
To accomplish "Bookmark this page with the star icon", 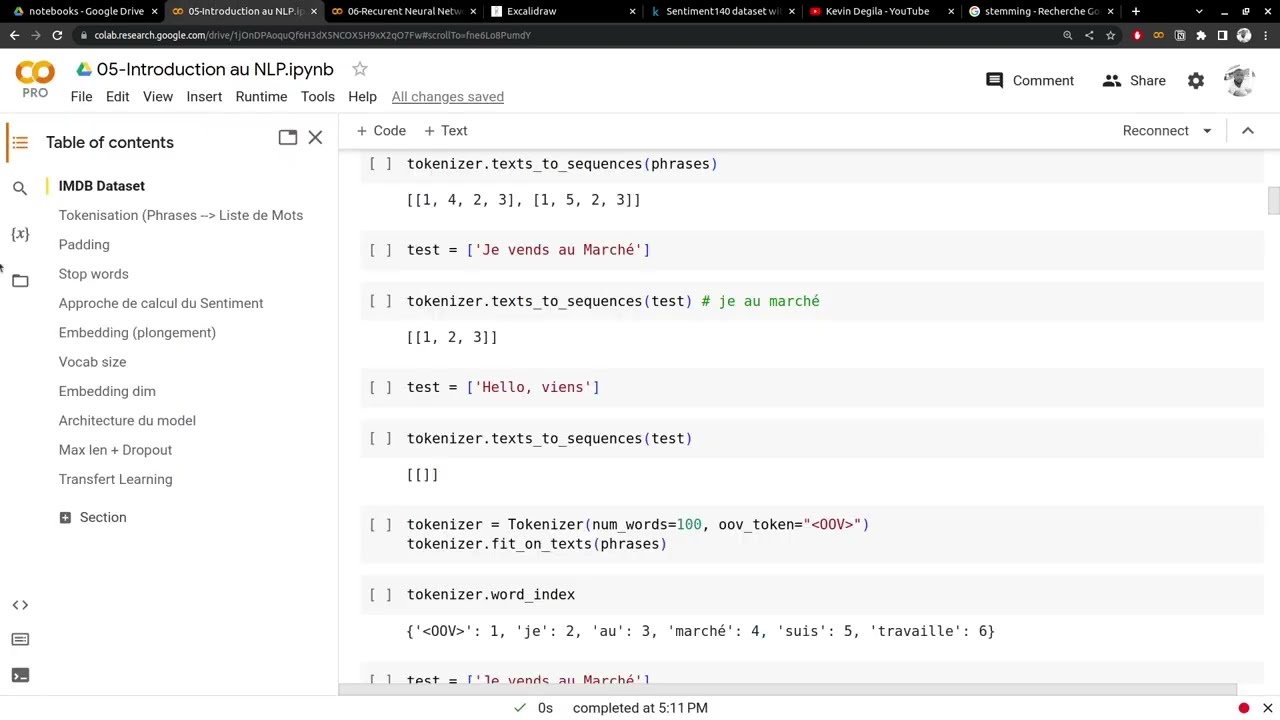I will pos(1110,35).
